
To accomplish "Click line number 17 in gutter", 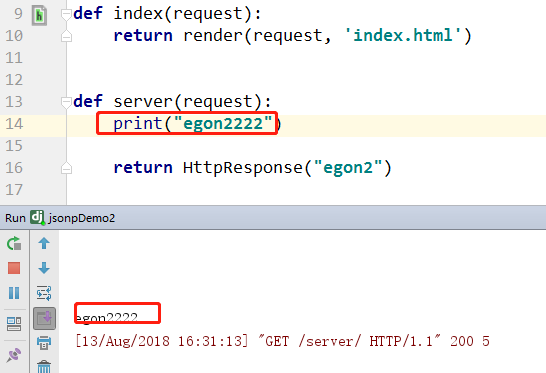I will 14,190.
